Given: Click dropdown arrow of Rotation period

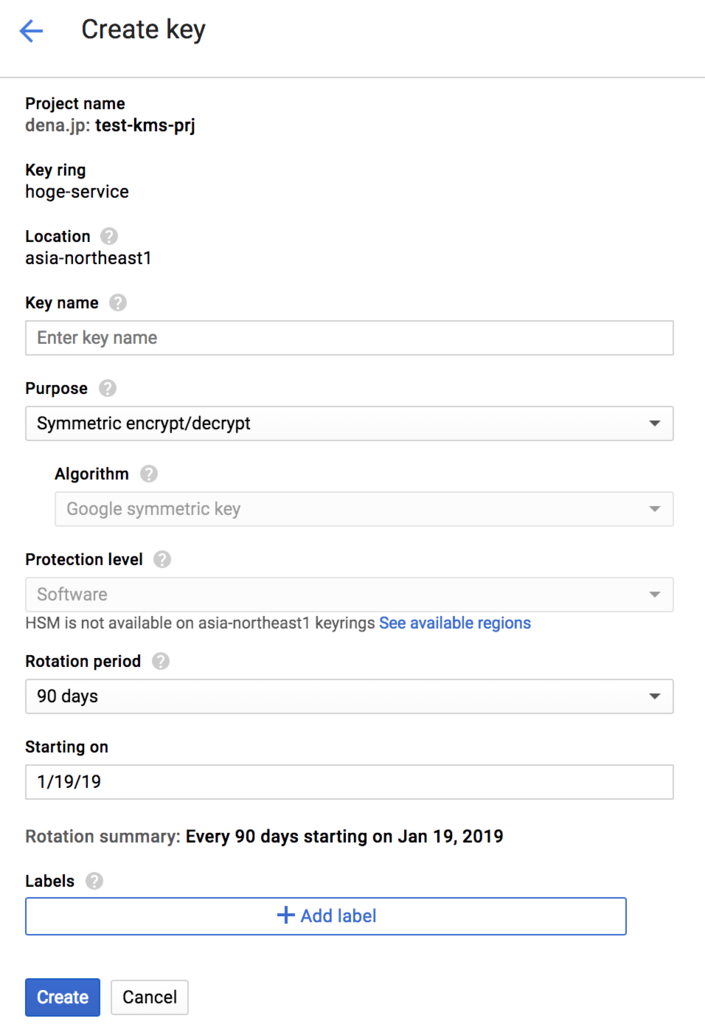Looking at the screenshot, I should click(655, 696).
